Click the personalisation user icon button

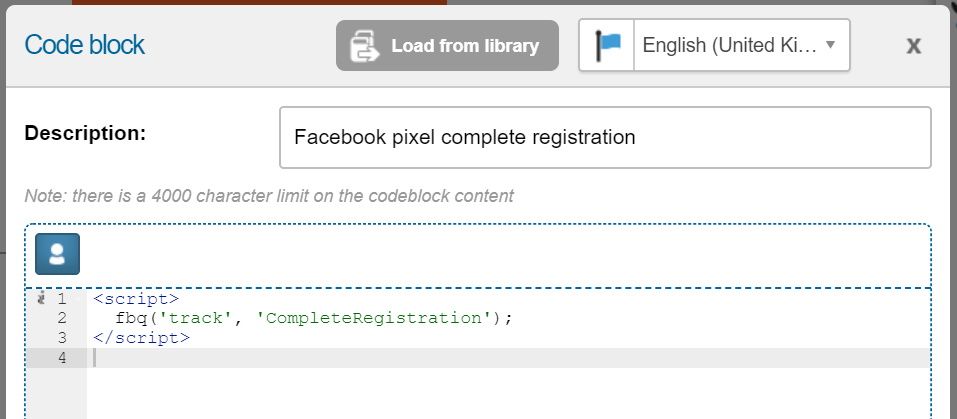57,254
